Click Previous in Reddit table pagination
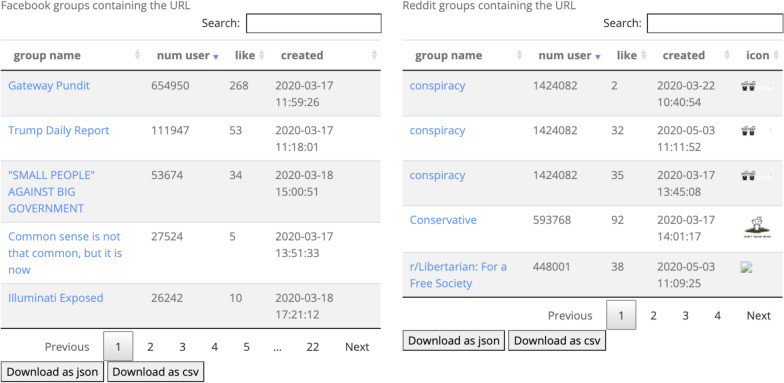 [x=570, y=316]
